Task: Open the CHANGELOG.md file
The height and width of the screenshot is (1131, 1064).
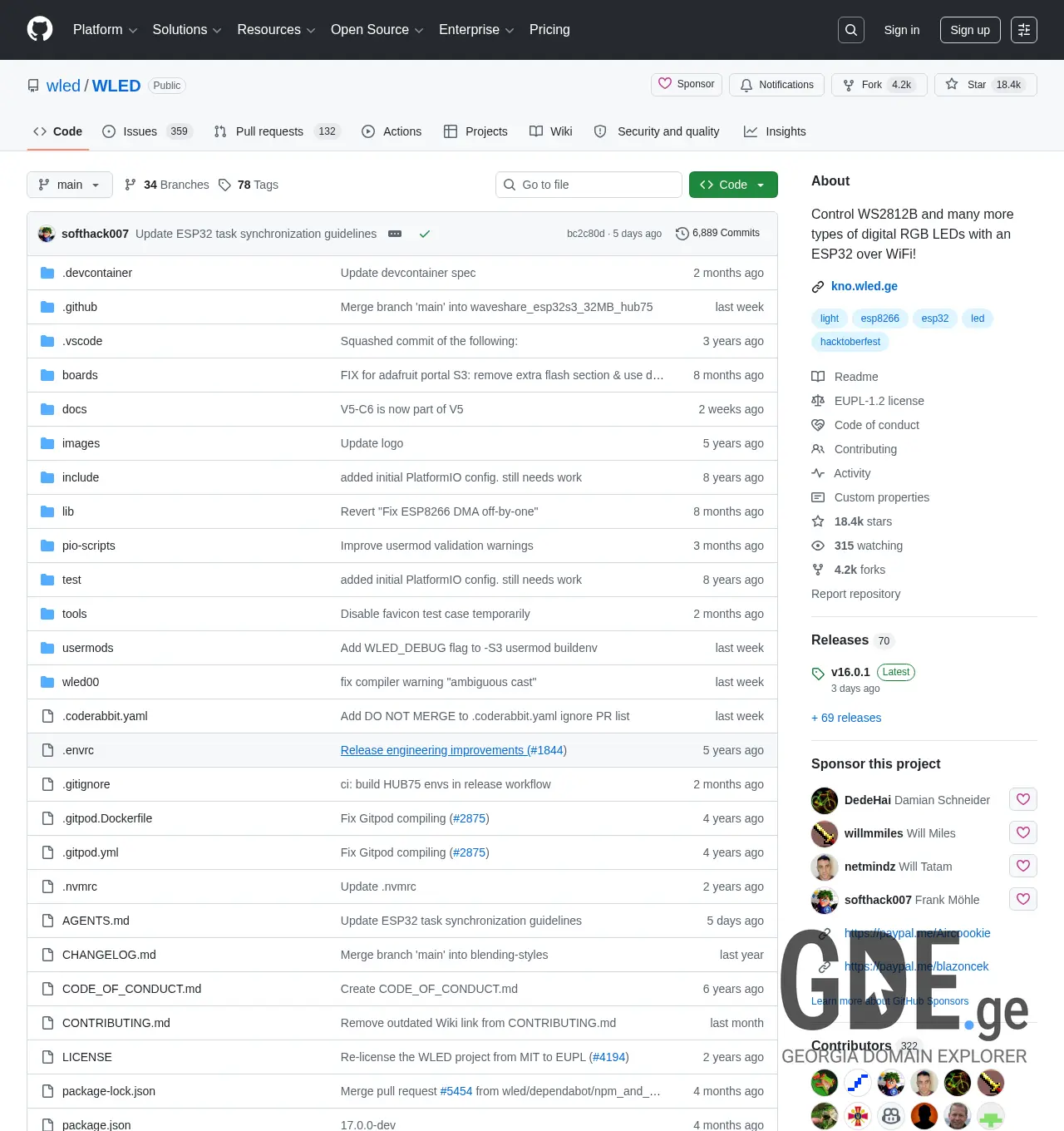Action: pos(109,955)
